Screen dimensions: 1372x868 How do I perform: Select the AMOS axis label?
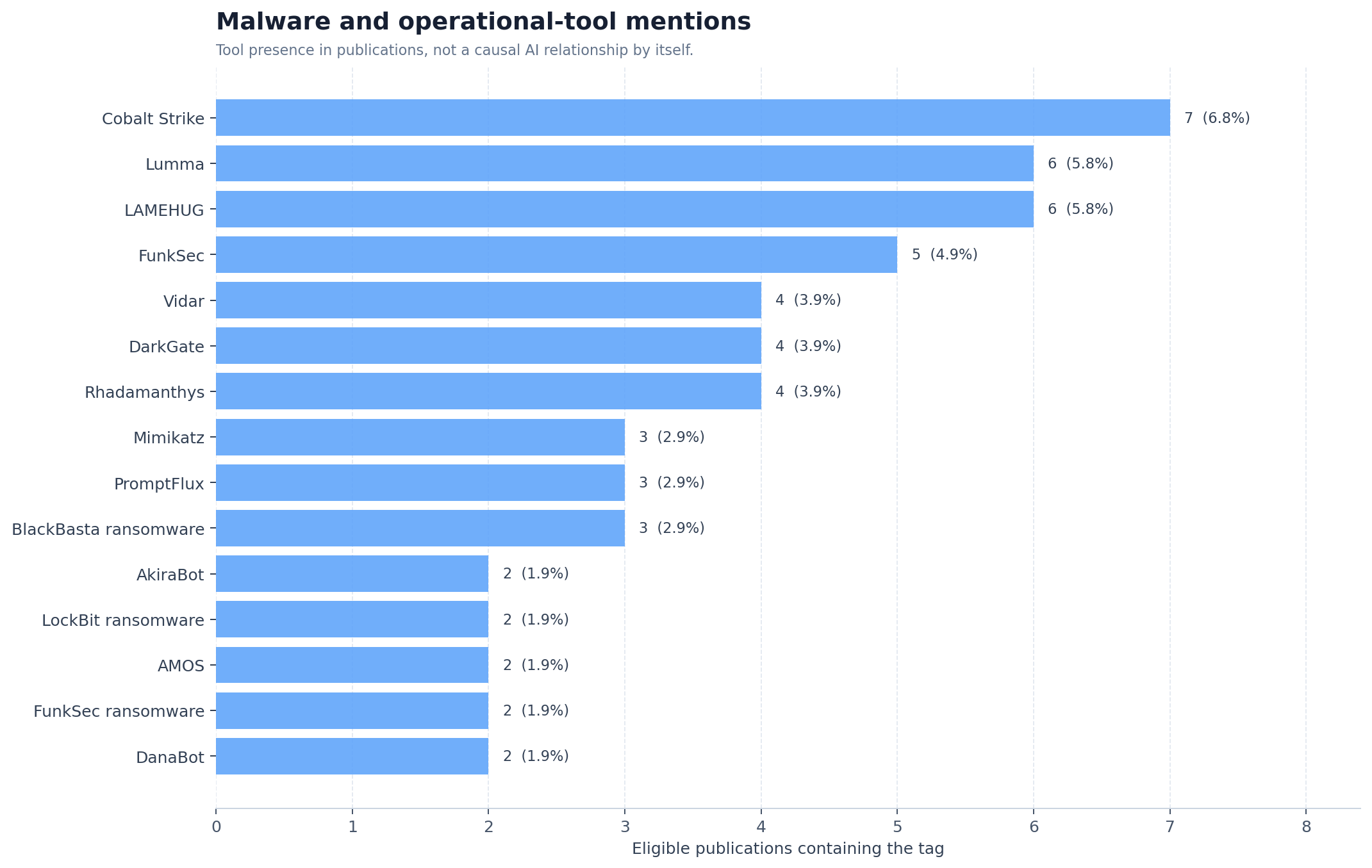181,666
